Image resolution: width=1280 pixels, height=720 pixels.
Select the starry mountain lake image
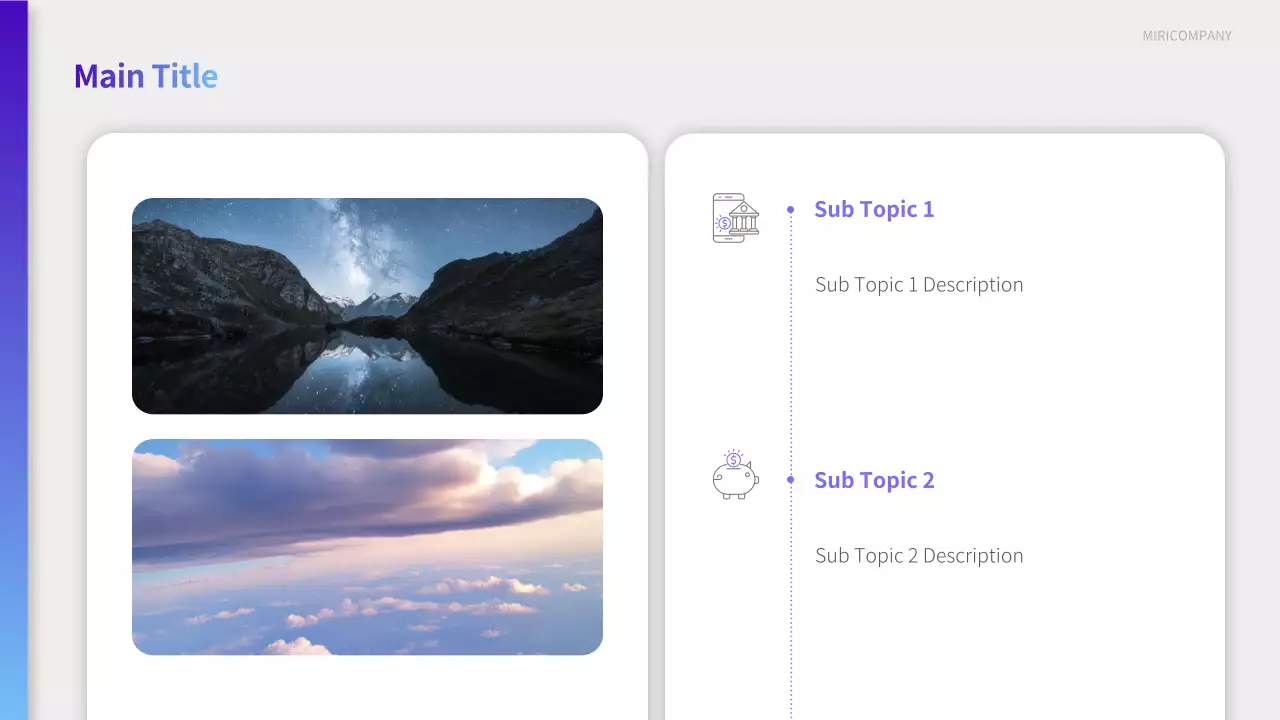coord(367,306)
